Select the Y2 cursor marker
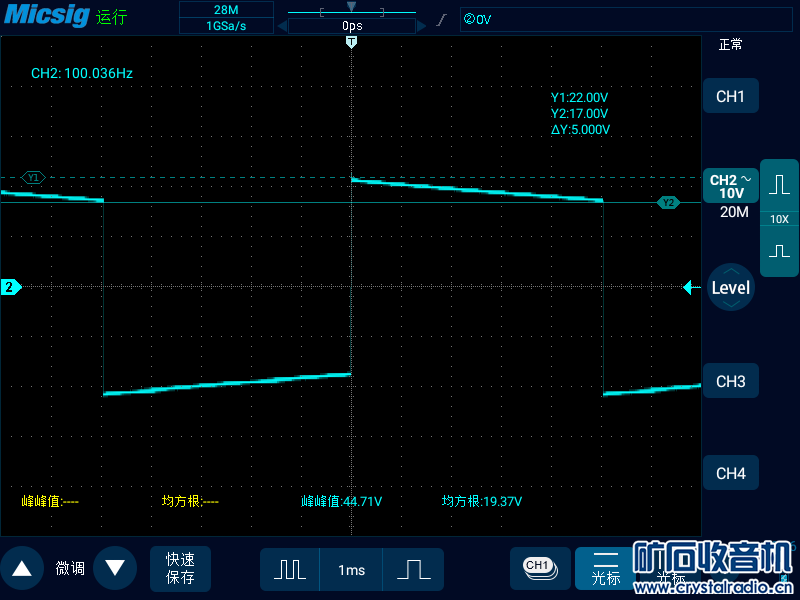Viewport: 800px width, 600px height. point(668,203)
